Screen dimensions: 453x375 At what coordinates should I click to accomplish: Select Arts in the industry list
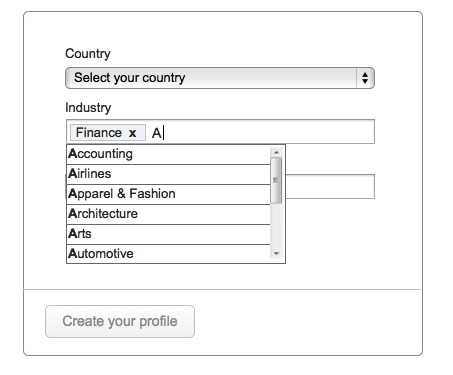point(168,234)
